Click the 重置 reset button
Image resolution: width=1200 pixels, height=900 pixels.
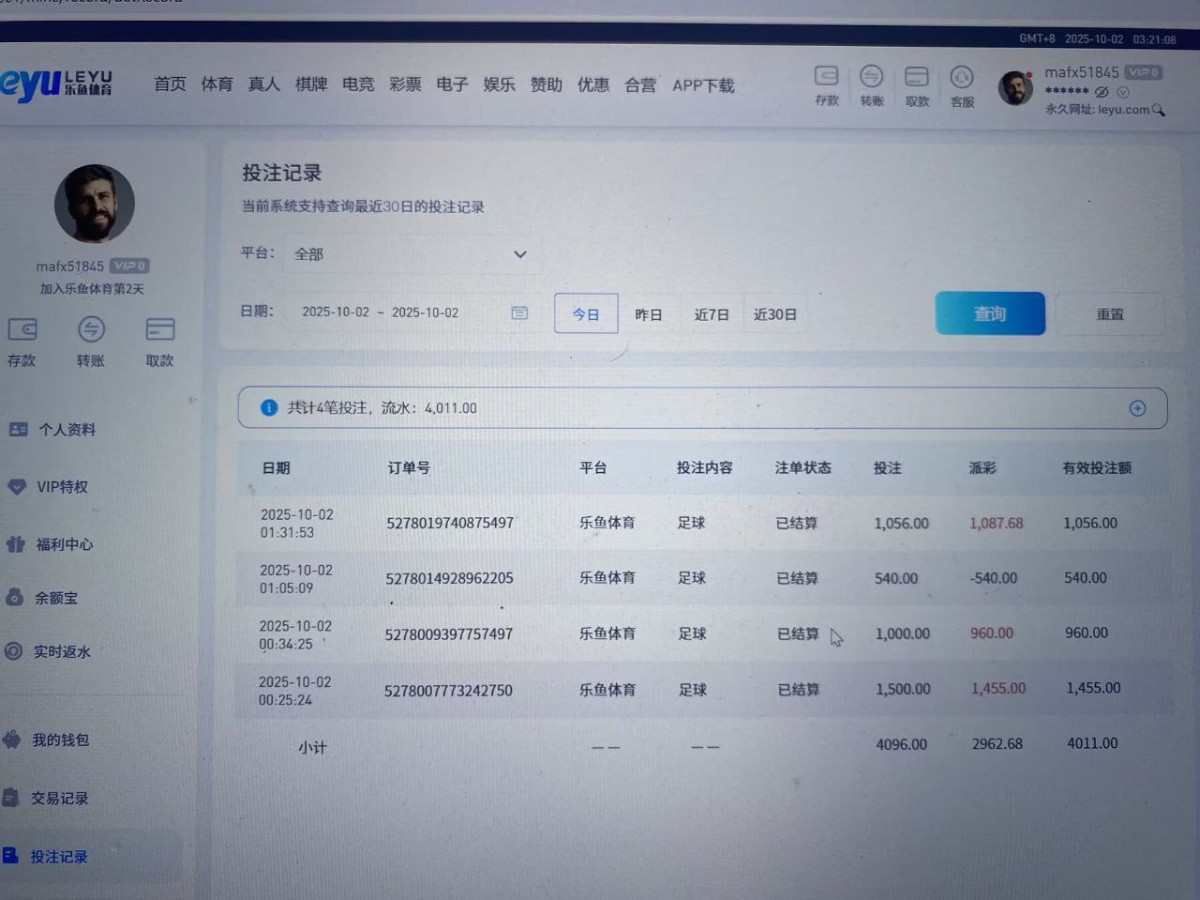(x=1110, y=313)
